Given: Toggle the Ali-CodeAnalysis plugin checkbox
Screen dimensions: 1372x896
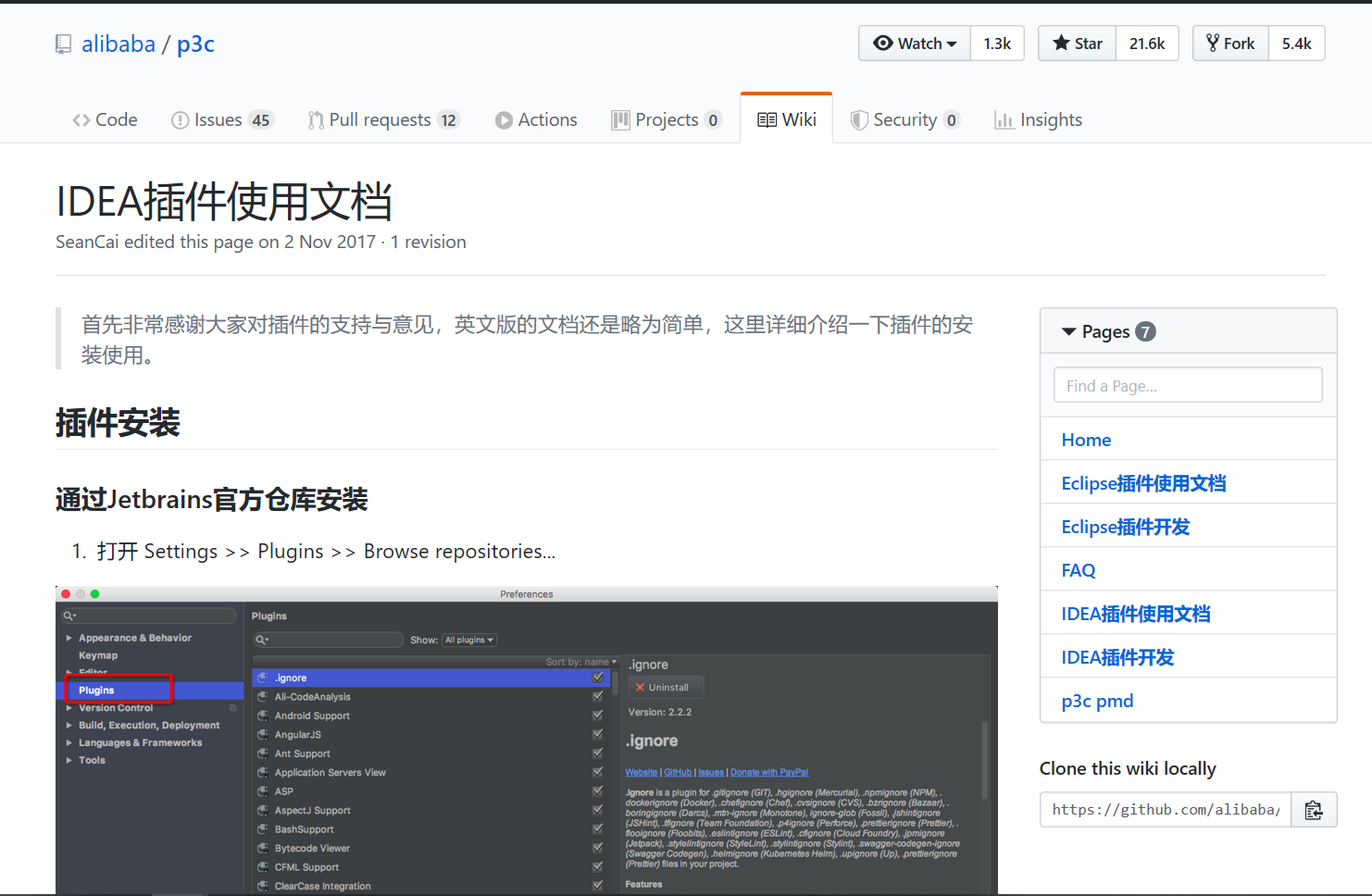Looking at the screenshot, I should (598, 696).
